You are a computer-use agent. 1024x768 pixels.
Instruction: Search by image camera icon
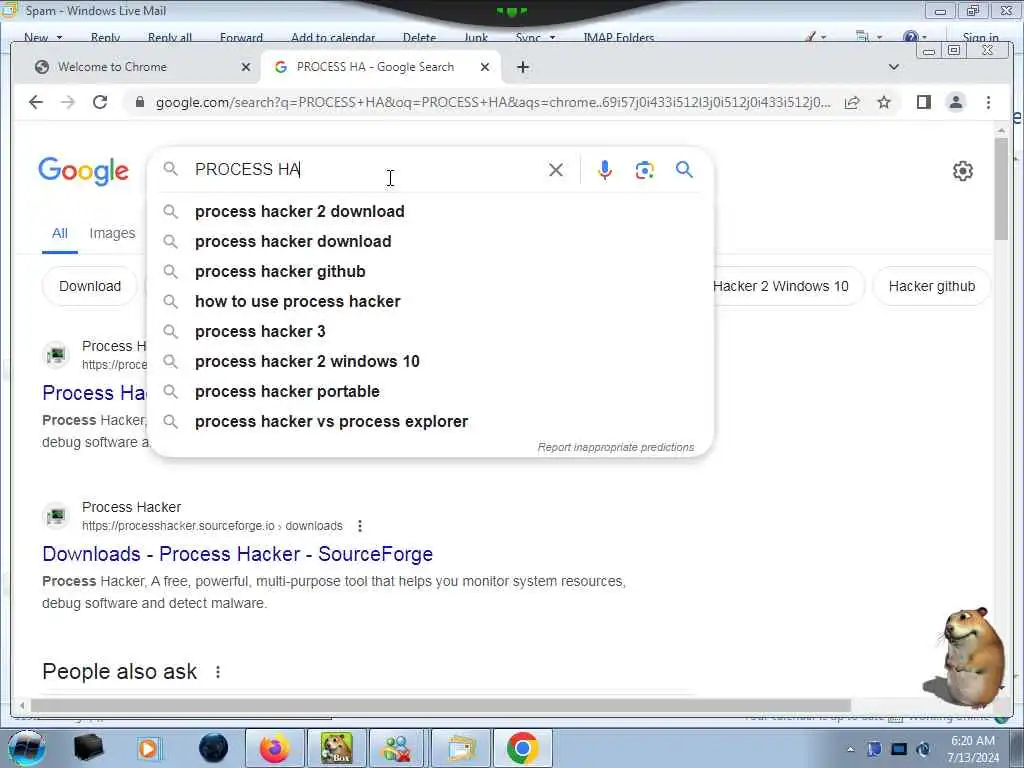click(645, 170)
